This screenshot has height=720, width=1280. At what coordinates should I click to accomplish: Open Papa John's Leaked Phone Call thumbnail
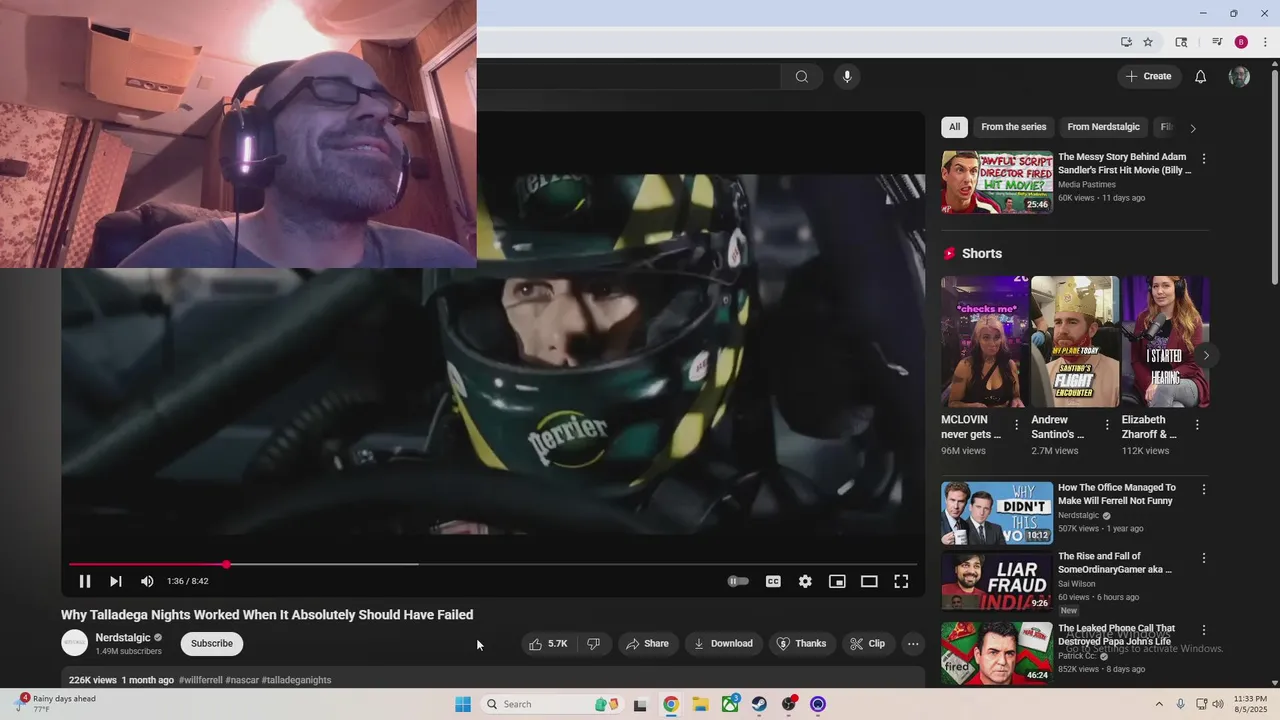[997, 653]
